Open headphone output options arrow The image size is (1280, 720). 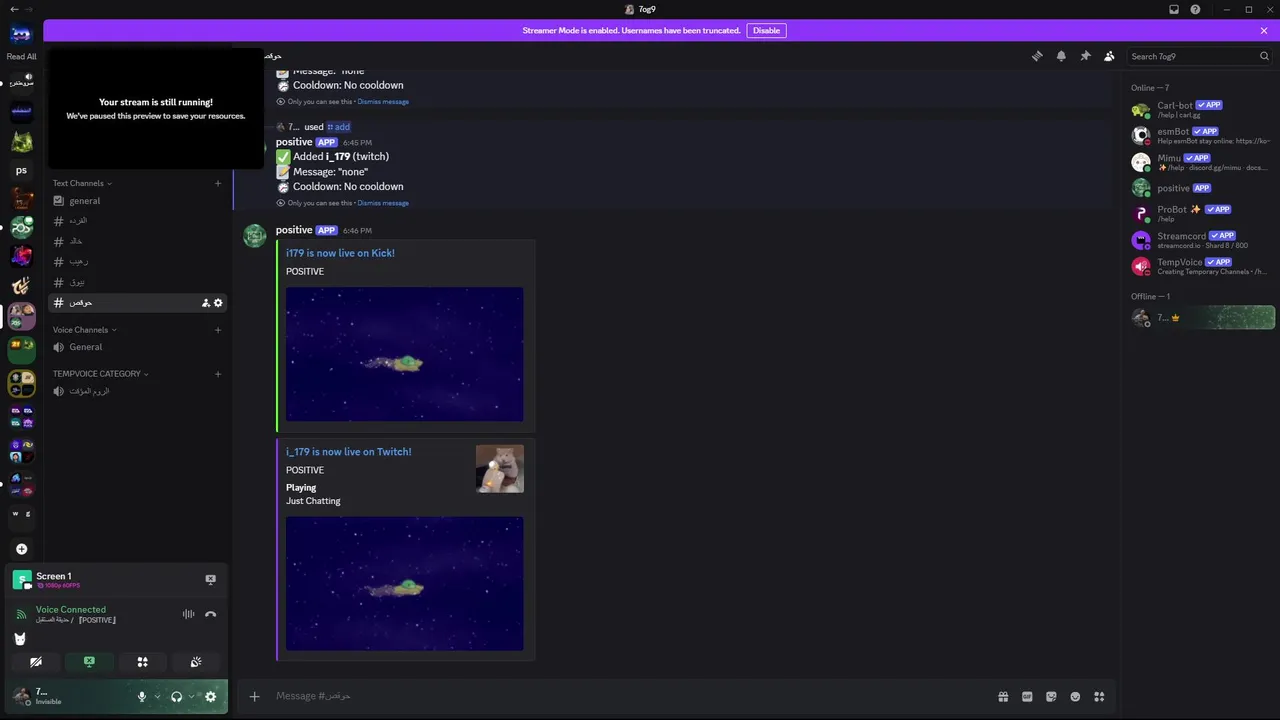191,697
